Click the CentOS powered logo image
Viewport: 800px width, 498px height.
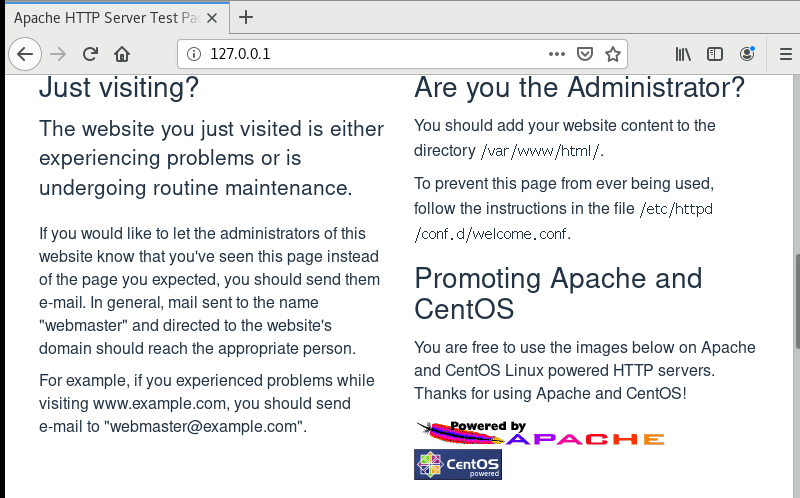point(458,464)
